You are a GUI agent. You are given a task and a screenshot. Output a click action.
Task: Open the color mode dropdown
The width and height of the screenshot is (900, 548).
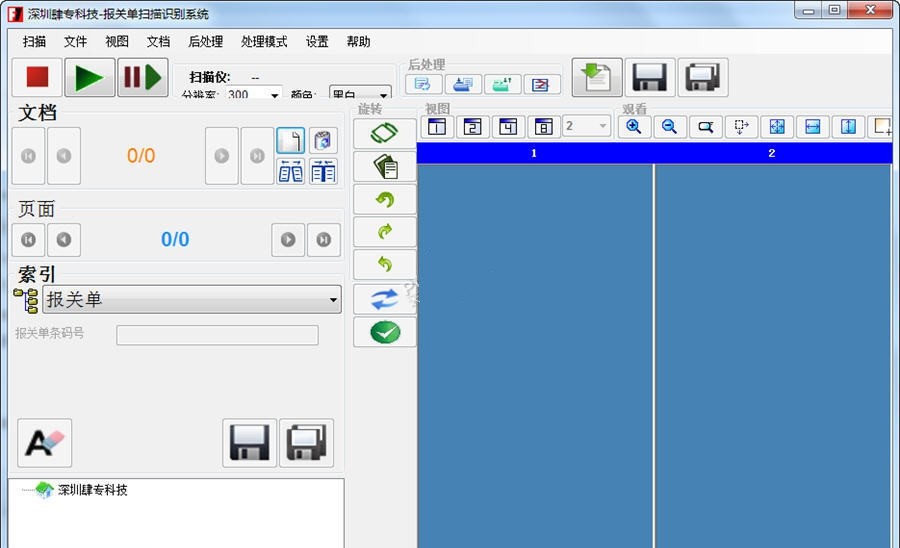360,93
